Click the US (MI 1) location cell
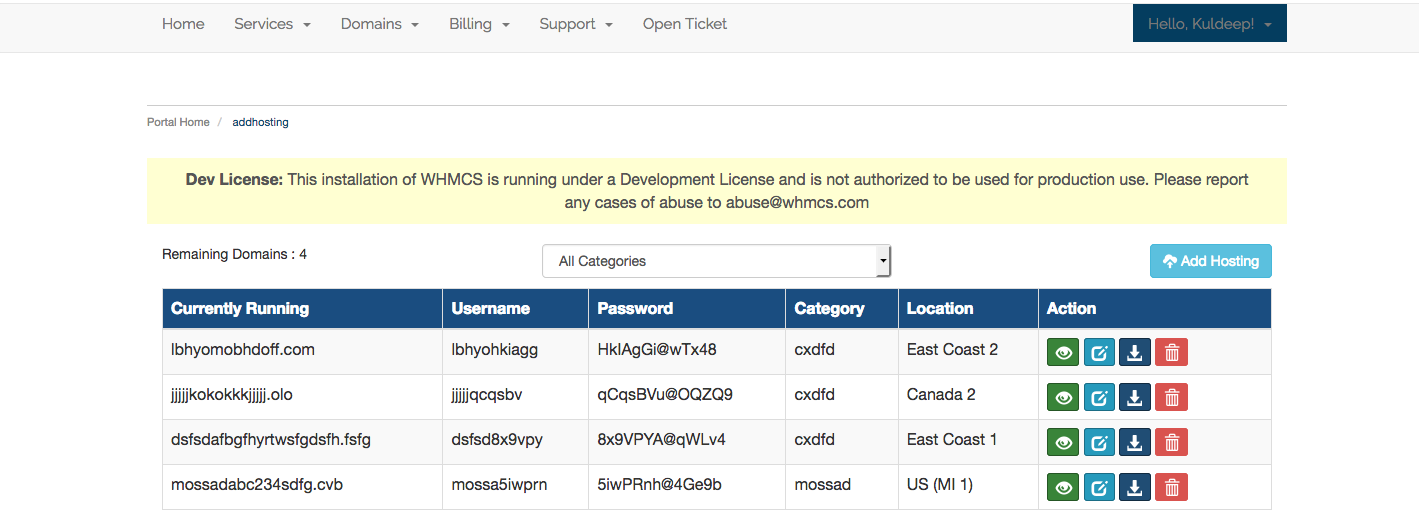Screen dimensions: 1419x521 (968, 486)
